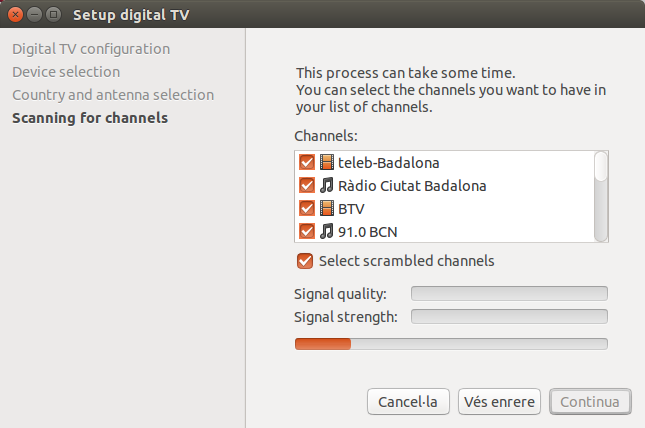Click the music note icon for 91.0 BCN
The image size is (645, 428).
coord(327,231)
